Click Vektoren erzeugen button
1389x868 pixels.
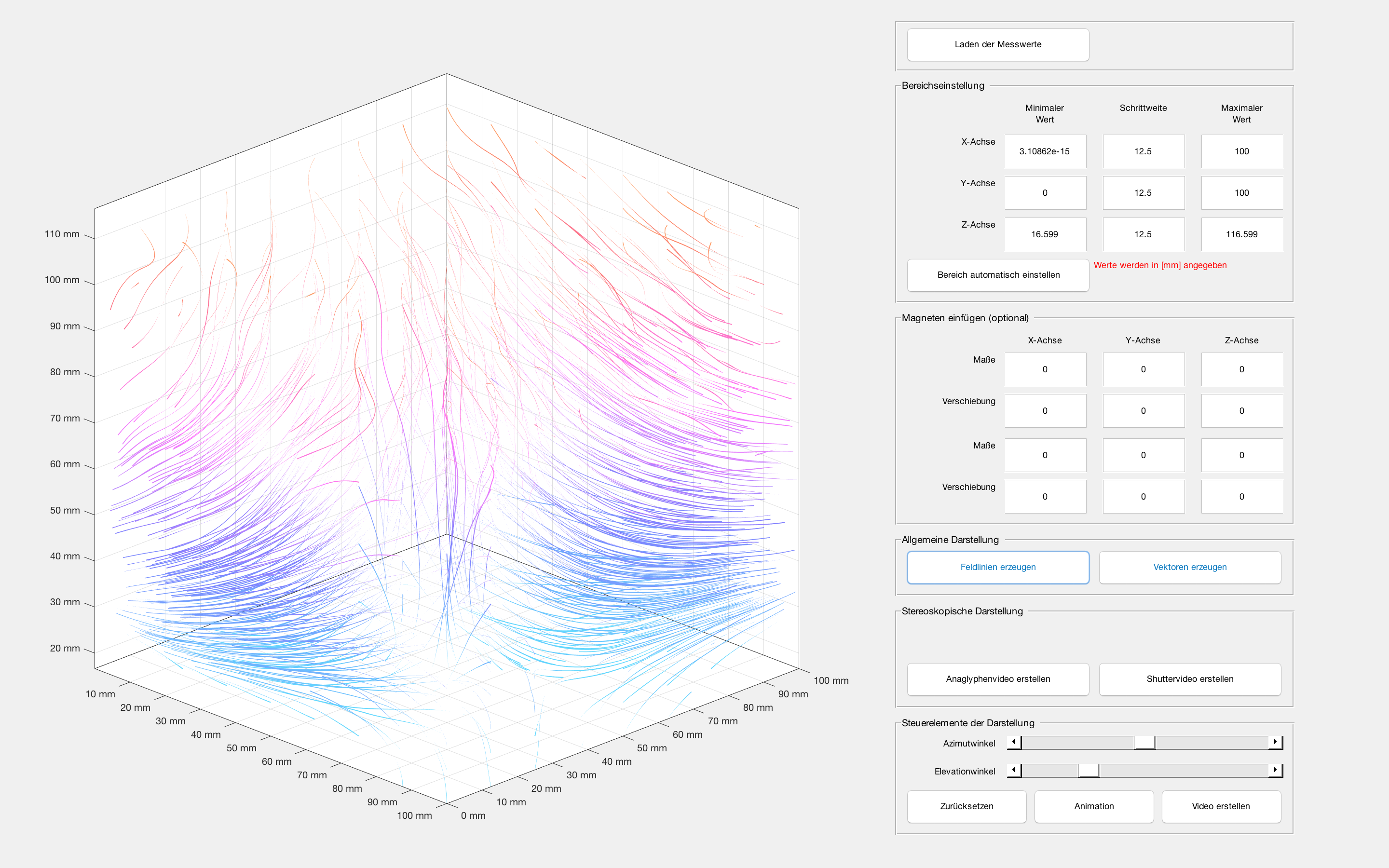point(1189,567)
